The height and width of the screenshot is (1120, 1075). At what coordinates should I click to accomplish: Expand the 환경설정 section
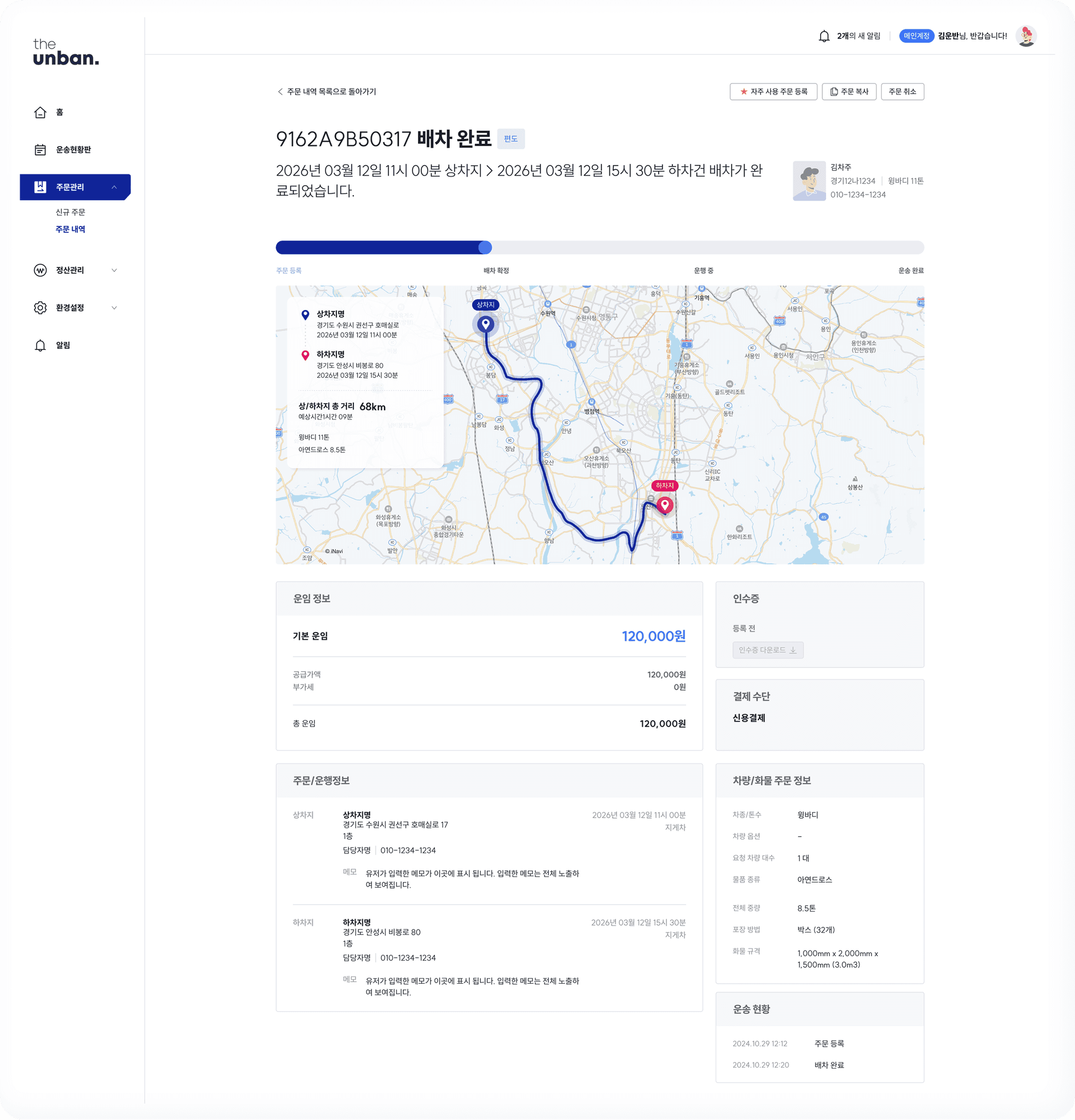pos(115,307)
